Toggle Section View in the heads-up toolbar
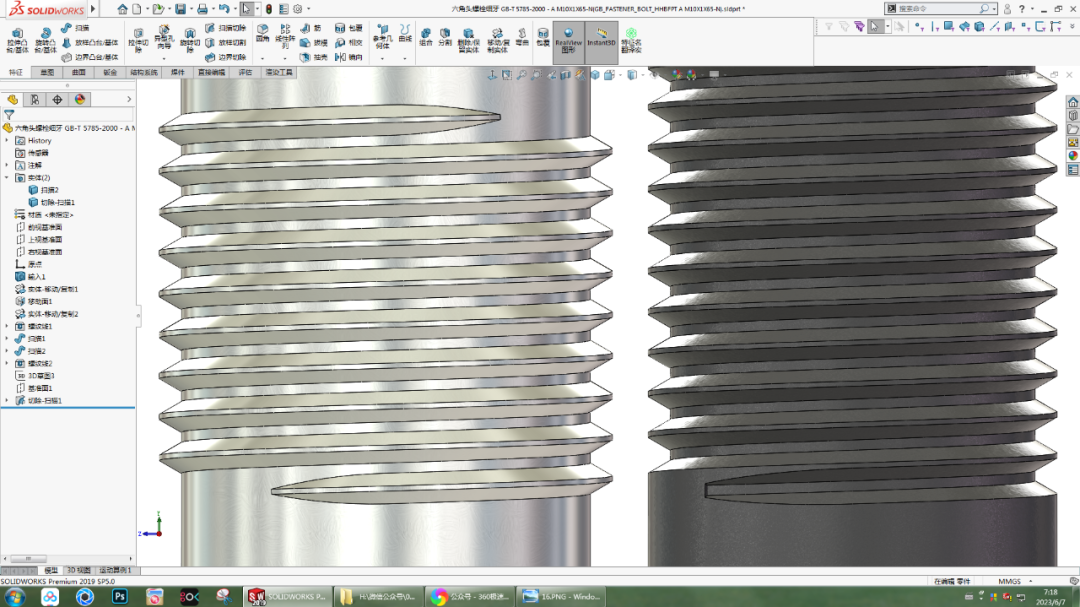This screenshot has height=607, width=1080. pyautogui.click(x=565, y=74)
